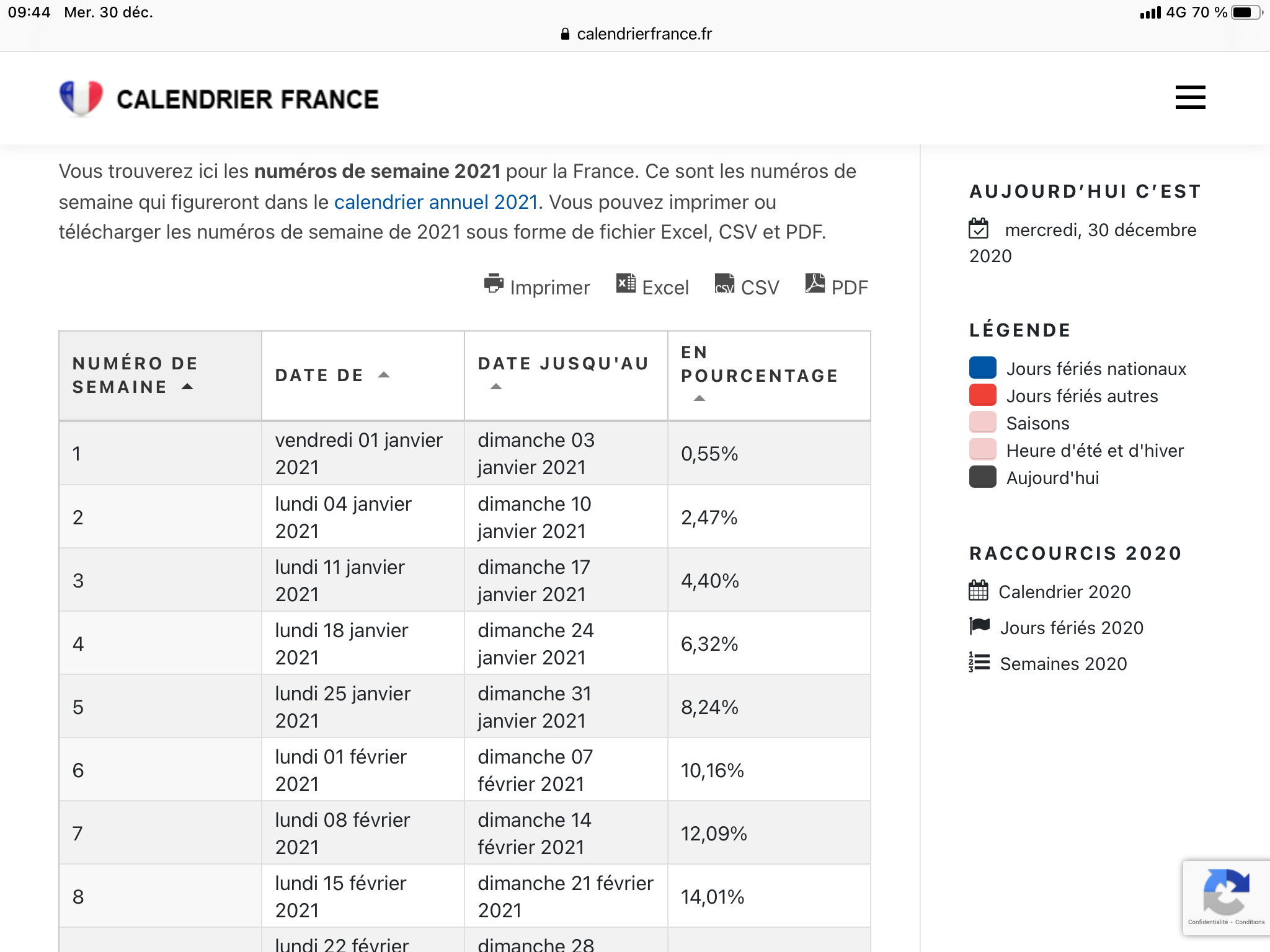Click the printer icon beside Imprimer
1270x952 pixels.
pyautogui.click(x=494, y=284)
